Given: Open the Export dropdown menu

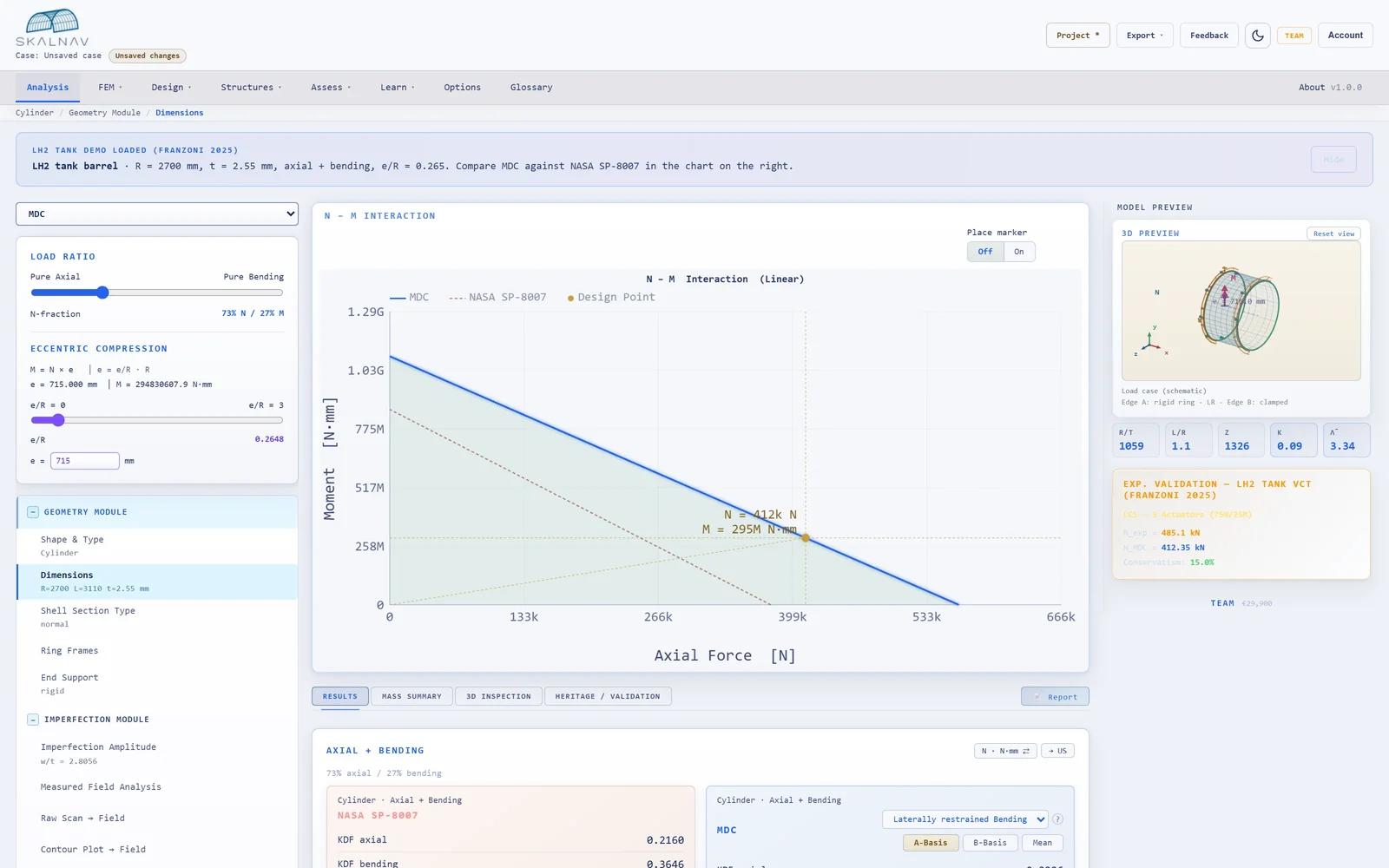Looking at the screenshot, I should [1144, 36].
